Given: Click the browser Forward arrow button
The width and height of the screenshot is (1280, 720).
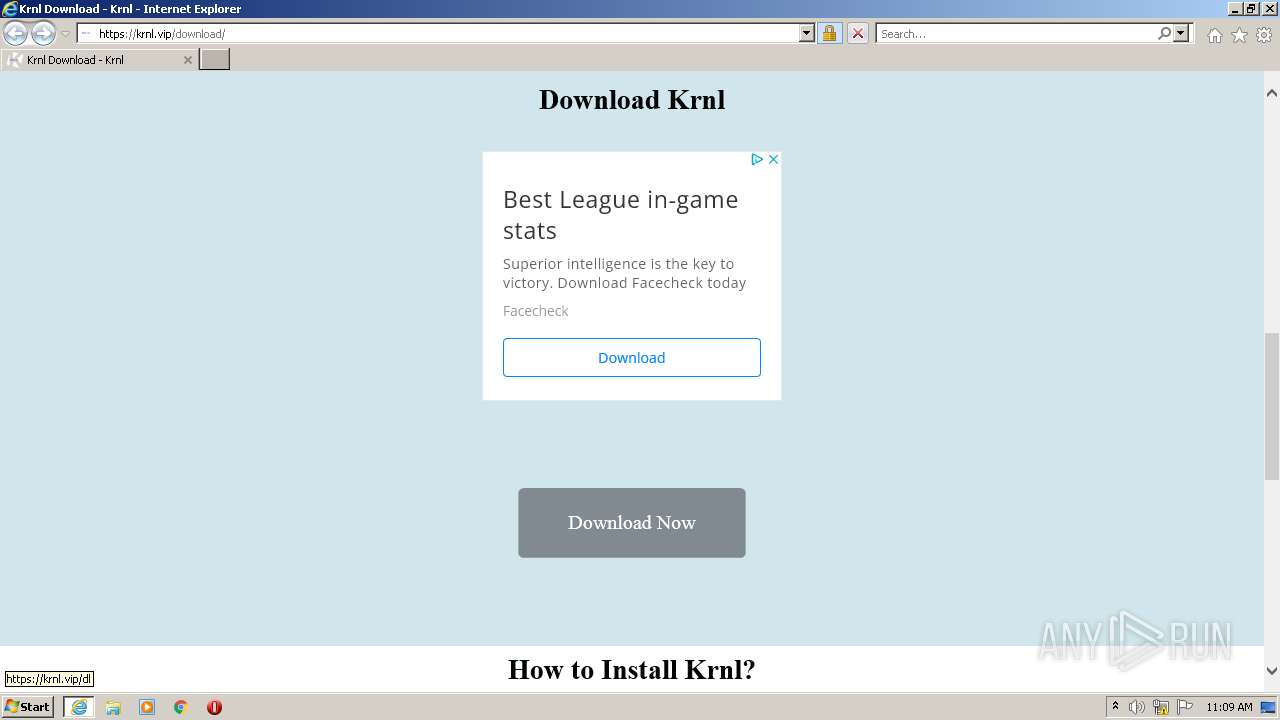Looking at the screenshot, I should pos(43,34).
